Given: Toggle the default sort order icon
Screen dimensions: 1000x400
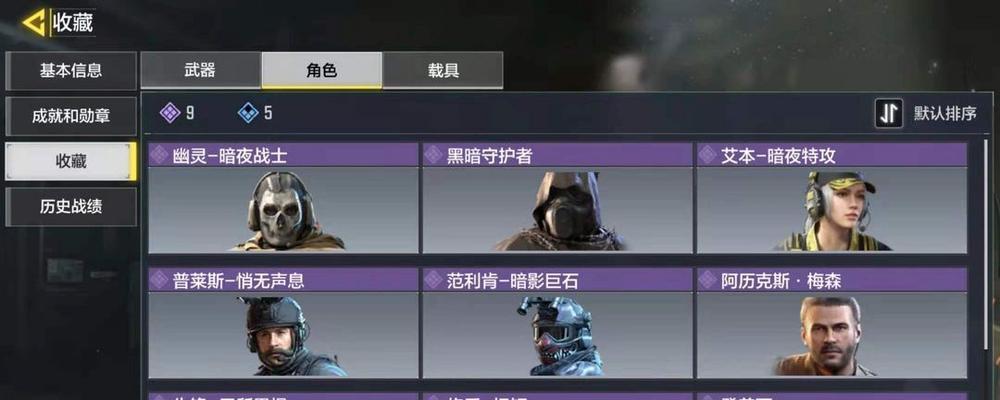Looking at the screenshot, I should (x=888, y=114).
